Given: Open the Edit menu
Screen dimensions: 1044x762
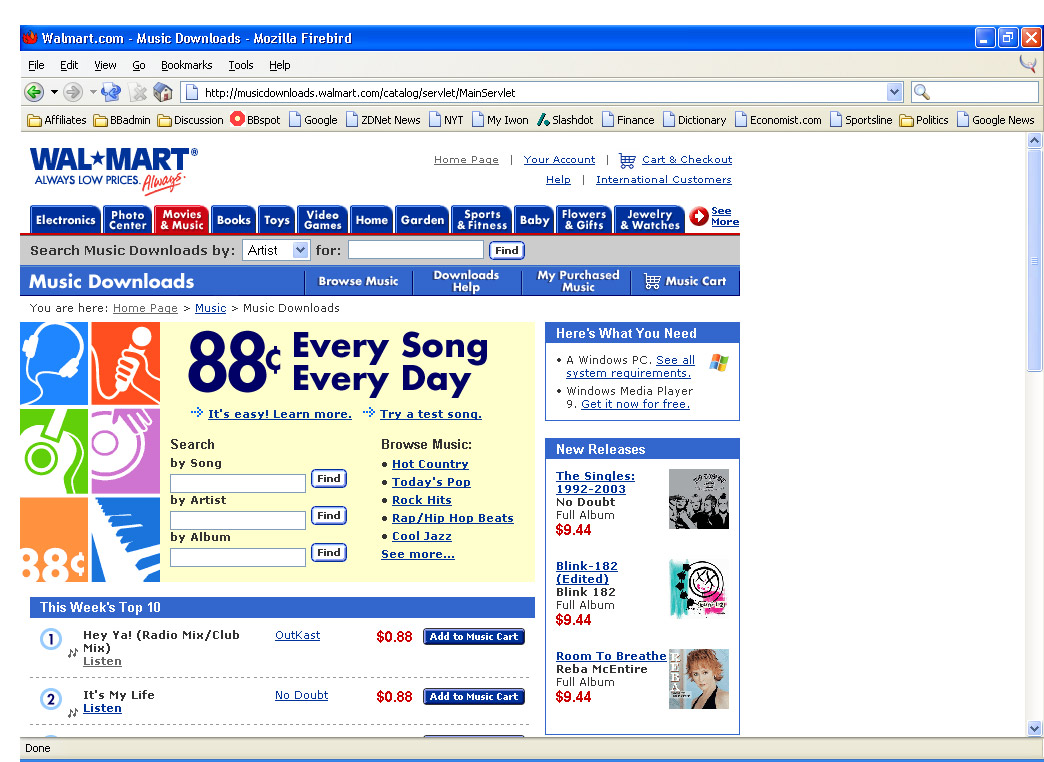Looking at the screenshot, I should pyautogui.click(x=69, y=65).
